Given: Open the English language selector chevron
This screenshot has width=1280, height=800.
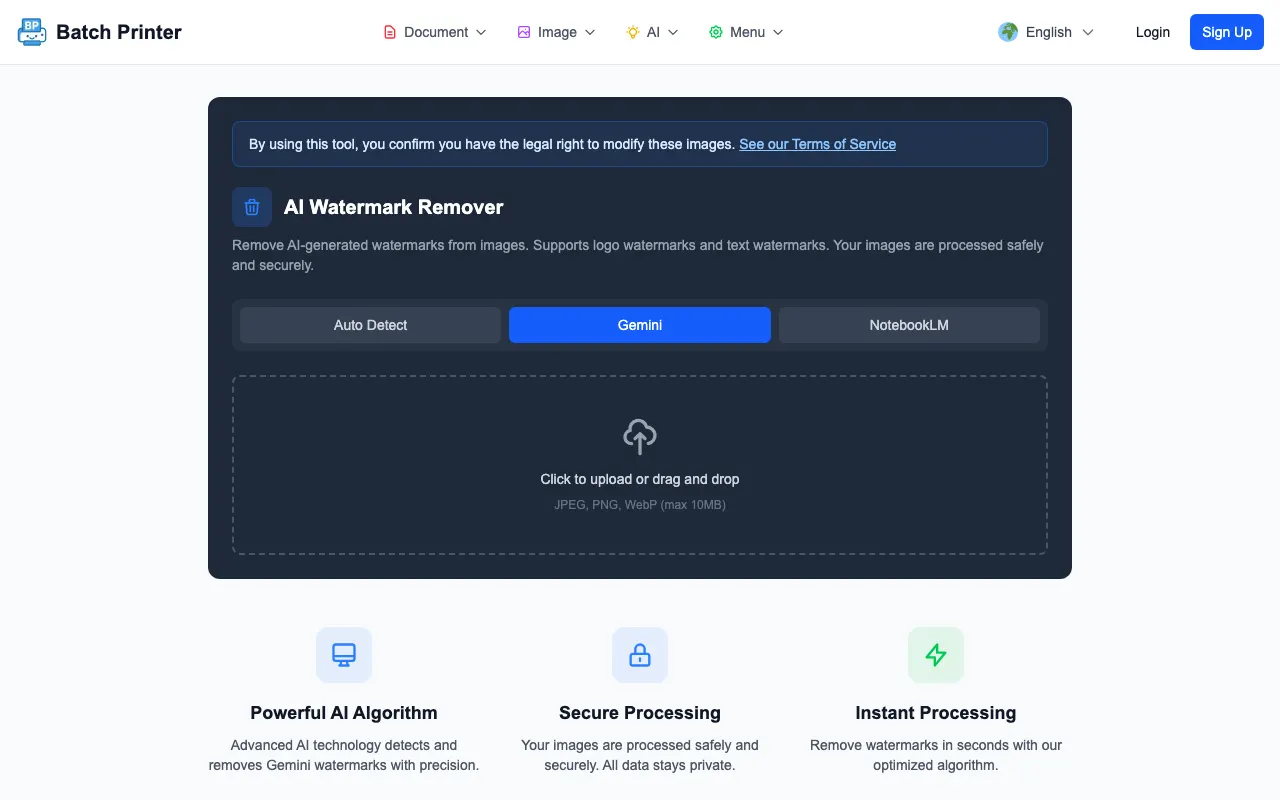Looking at the screenshot, I should coord(1088,32).
